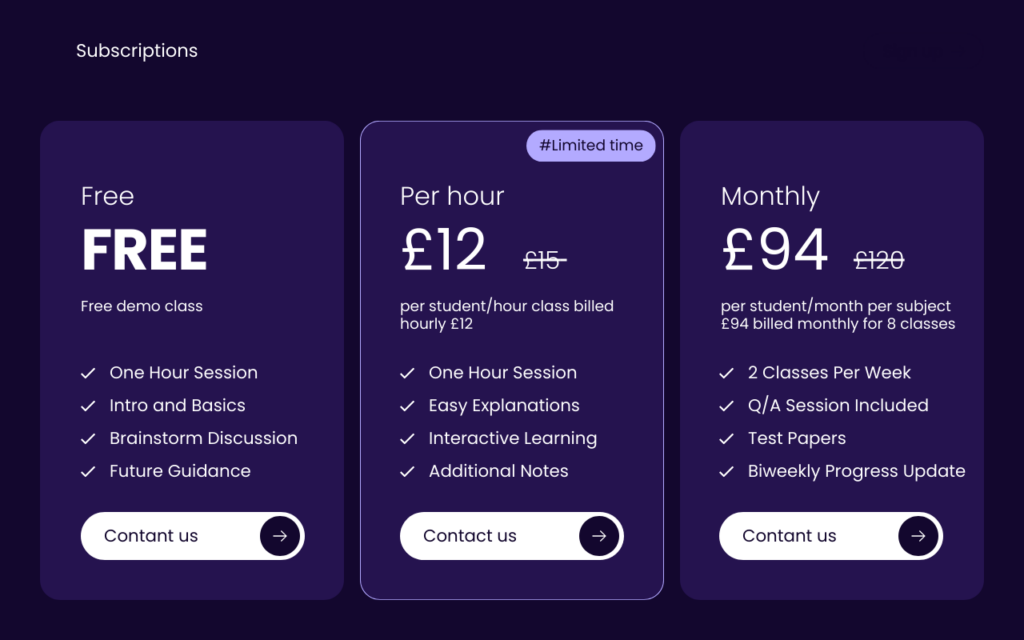The height and width of the screenshot is (640, 1024).
Task: Click checkmark next to Biweekly Progress Update
Action: [726, 472]
